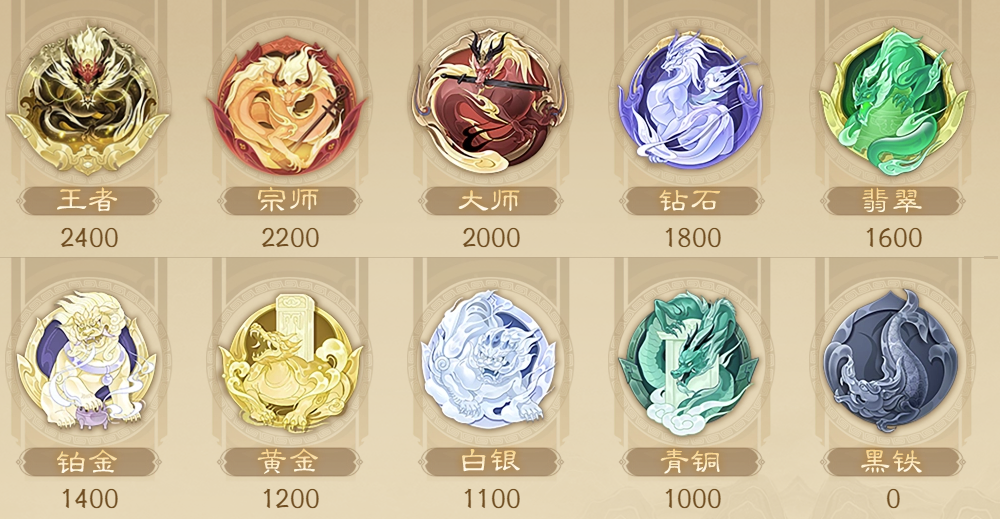Click the 宗师 orange dragon badge
The image size is (1000, 519).
pyautogui.click(x=290, y=104)
